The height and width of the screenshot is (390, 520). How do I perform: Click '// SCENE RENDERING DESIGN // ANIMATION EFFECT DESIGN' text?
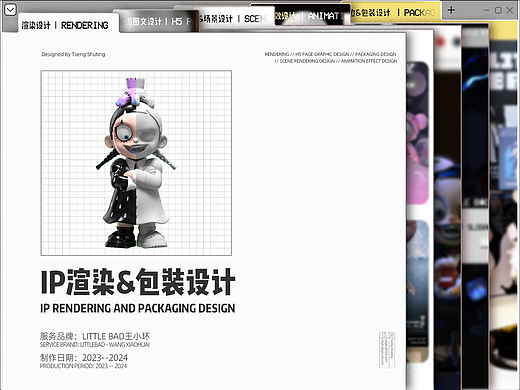[x=336, y=61]
